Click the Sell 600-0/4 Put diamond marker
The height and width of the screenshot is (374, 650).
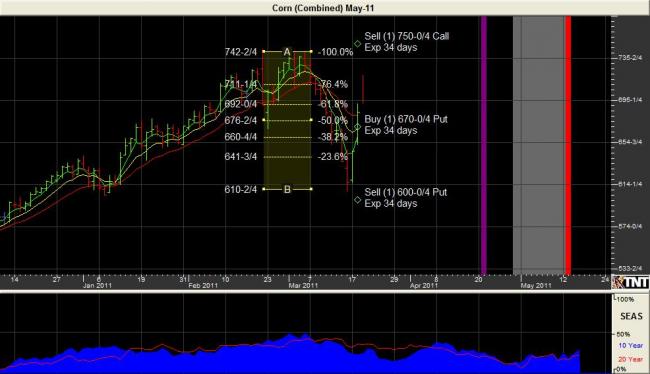[x=357, y=200]
